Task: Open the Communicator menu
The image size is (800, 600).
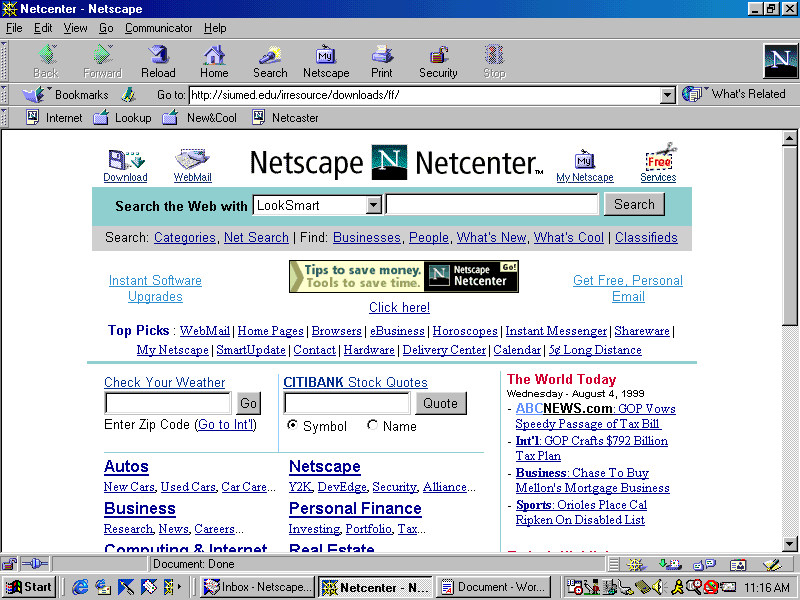Action: click(x=159, y=28)
